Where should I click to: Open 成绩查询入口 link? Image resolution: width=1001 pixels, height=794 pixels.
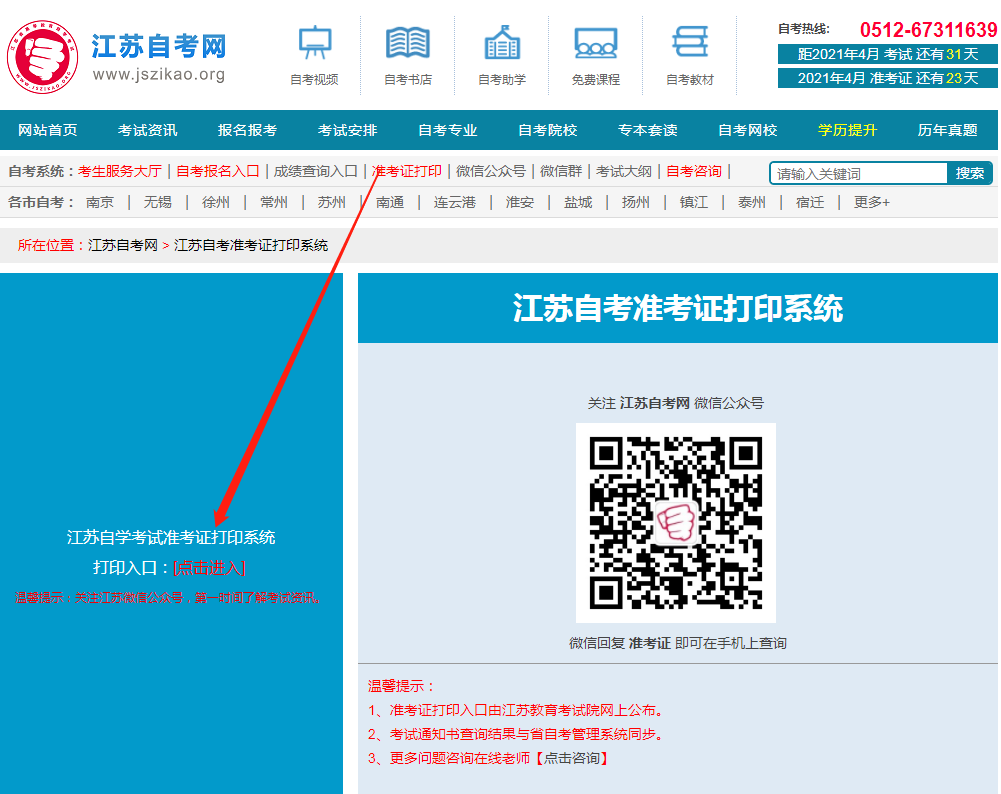(315, 172)
